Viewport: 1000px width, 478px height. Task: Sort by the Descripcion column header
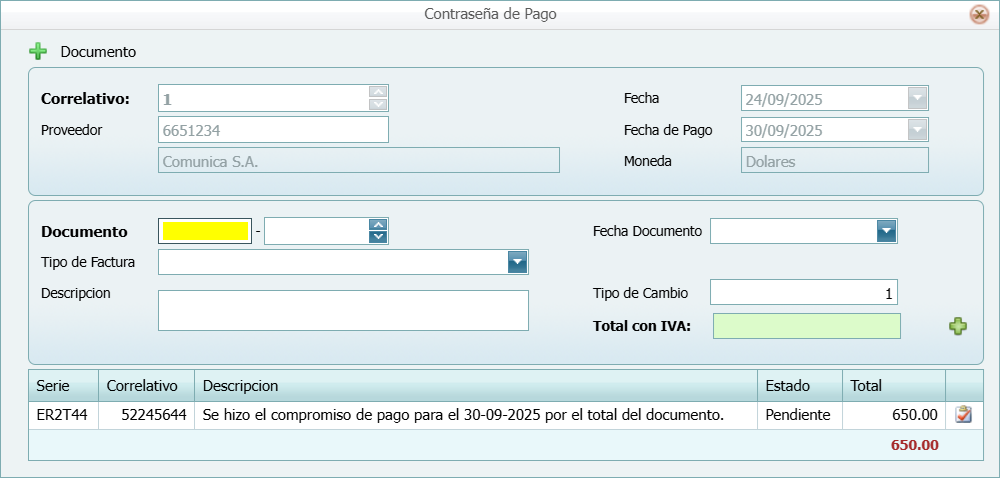point(476,386)
